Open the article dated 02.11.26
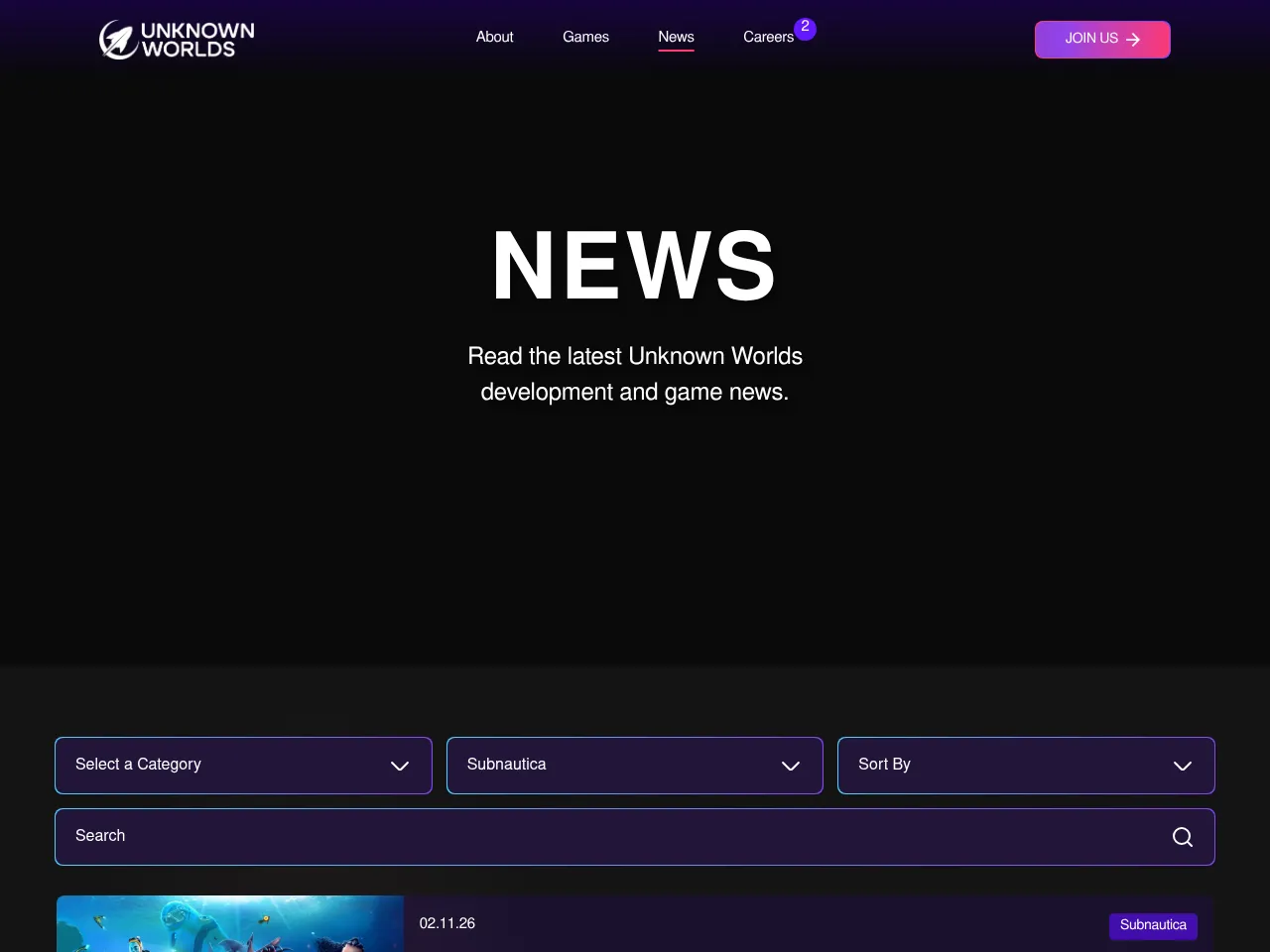 coord(446,923)
